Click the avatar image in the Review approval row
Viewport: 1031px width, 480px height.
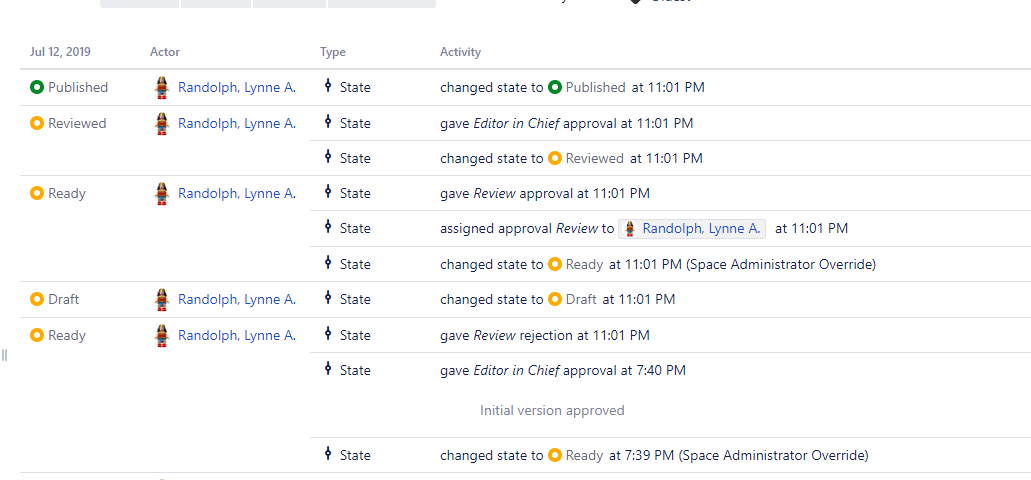click(x=162, y=194)
